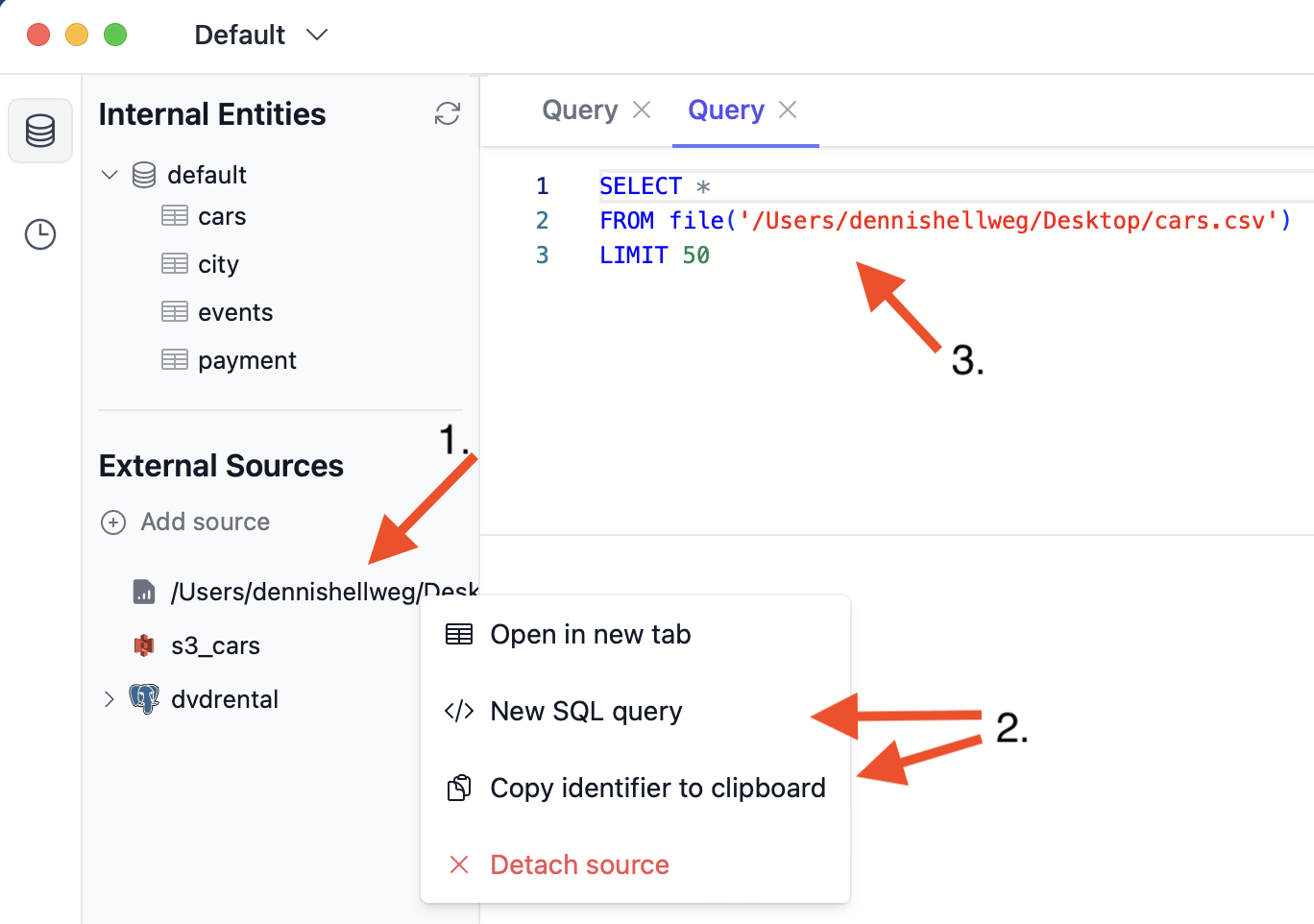Switch to the first Query tab
The height and width of the screenshot is (924, 1314).
tap(580, 110)
